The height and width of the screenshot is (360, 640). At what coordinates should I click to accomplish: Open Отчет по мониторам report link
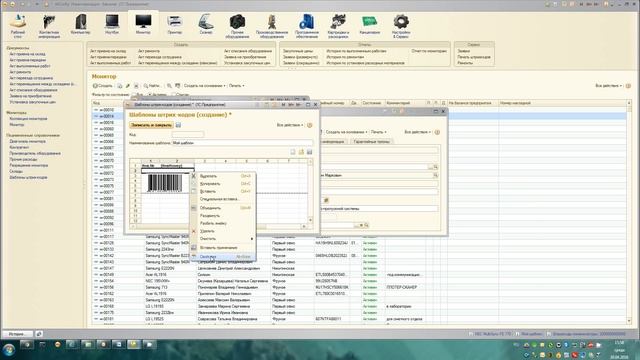429,51
